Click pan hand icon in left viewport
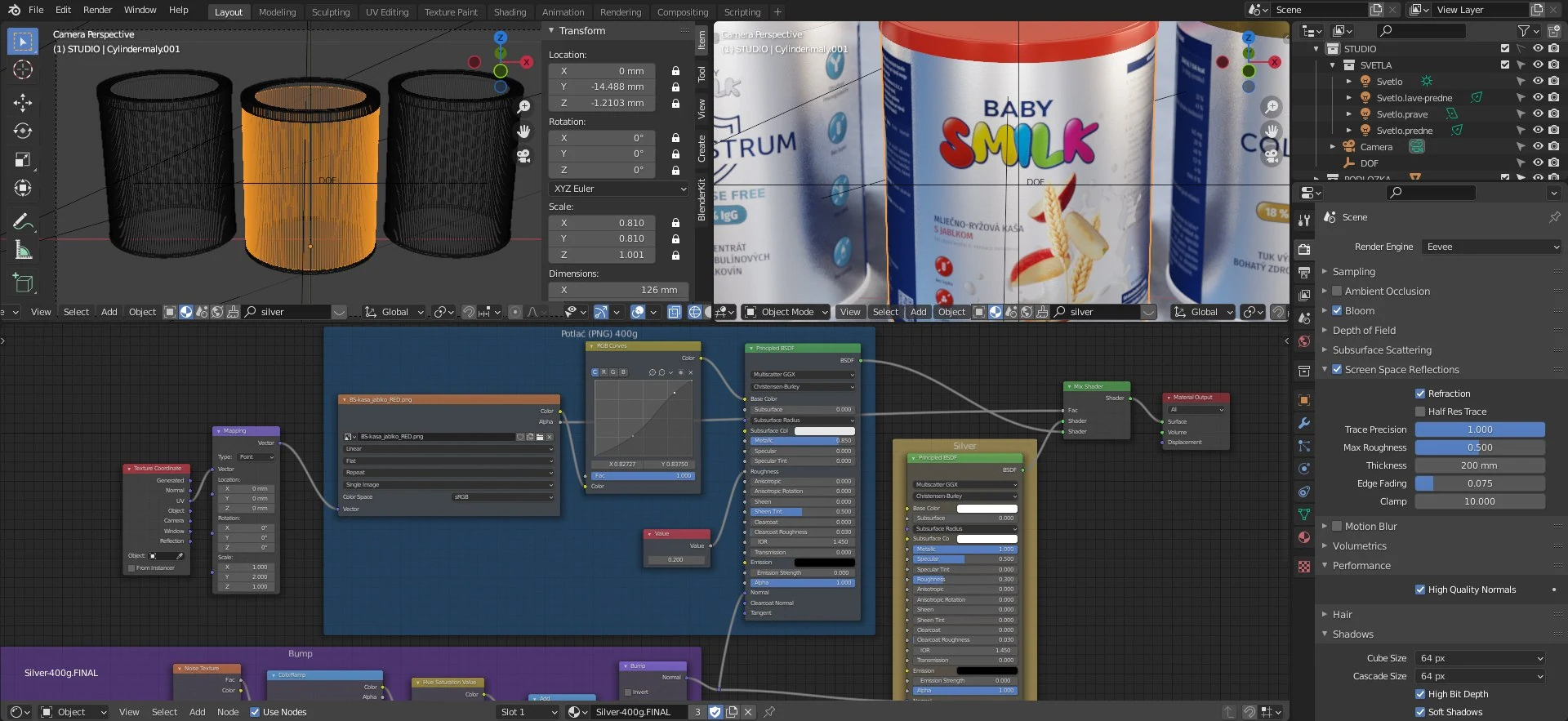This screenshot has height=721, width=1568. (x=524, y=131)
